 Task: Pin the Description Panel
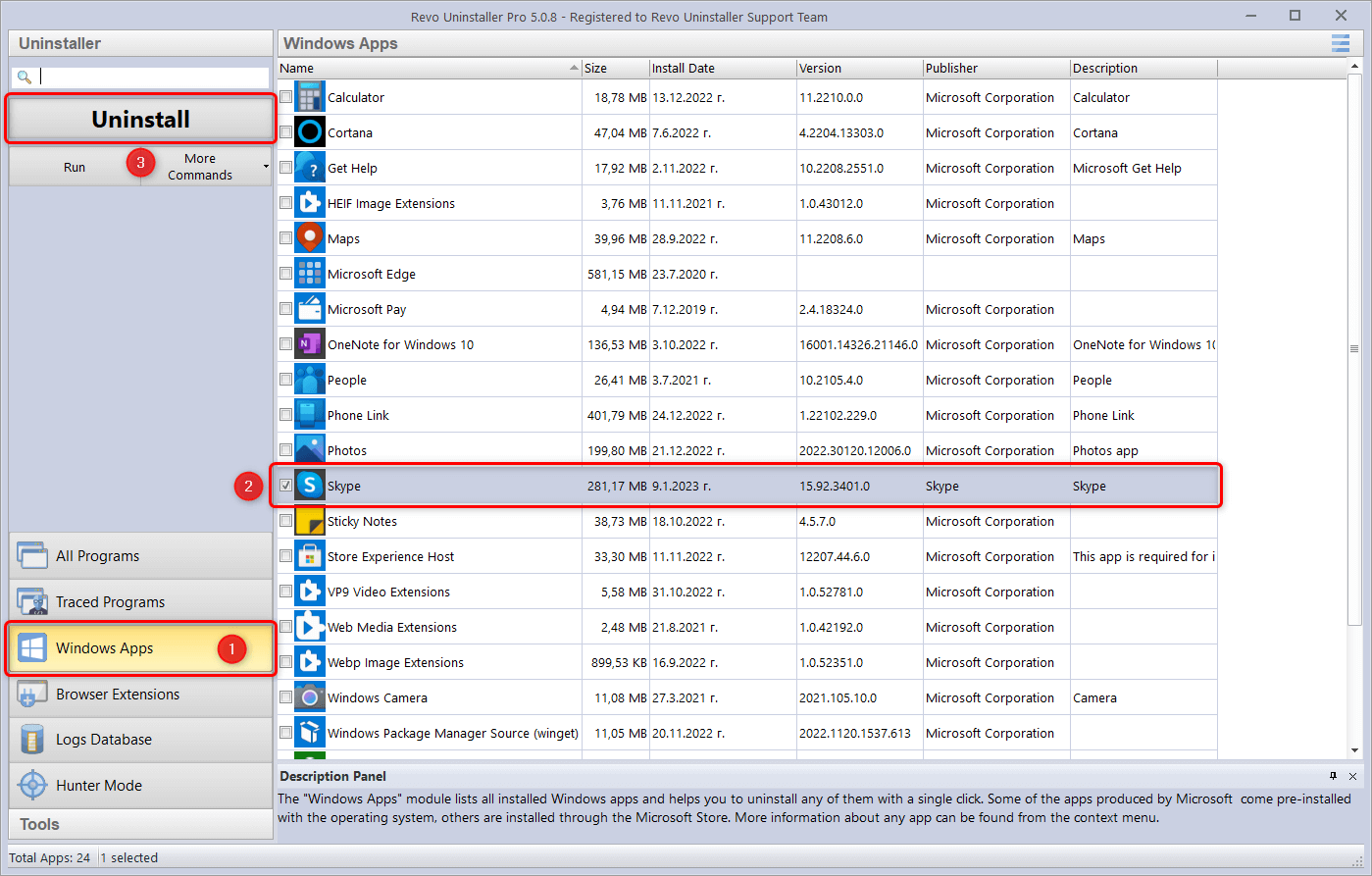click(1334, 776)
